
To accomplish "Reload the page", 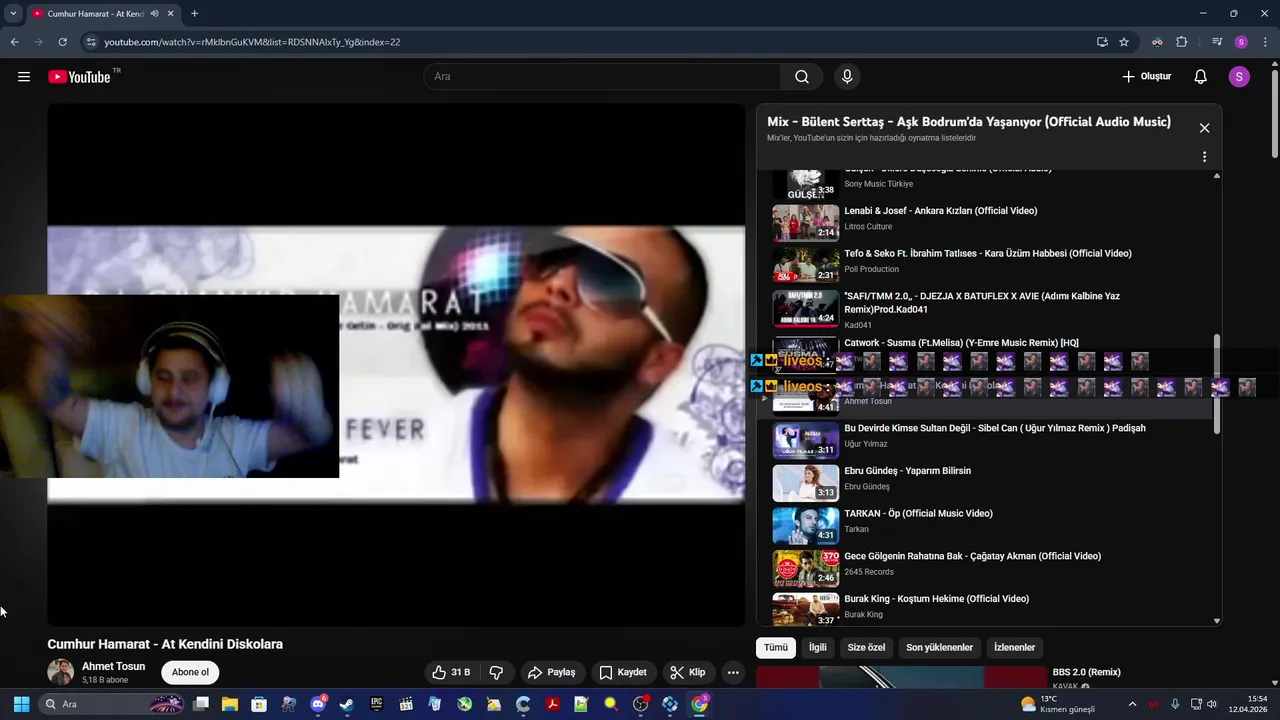I will pyautogui.click(x=62, y=42).
